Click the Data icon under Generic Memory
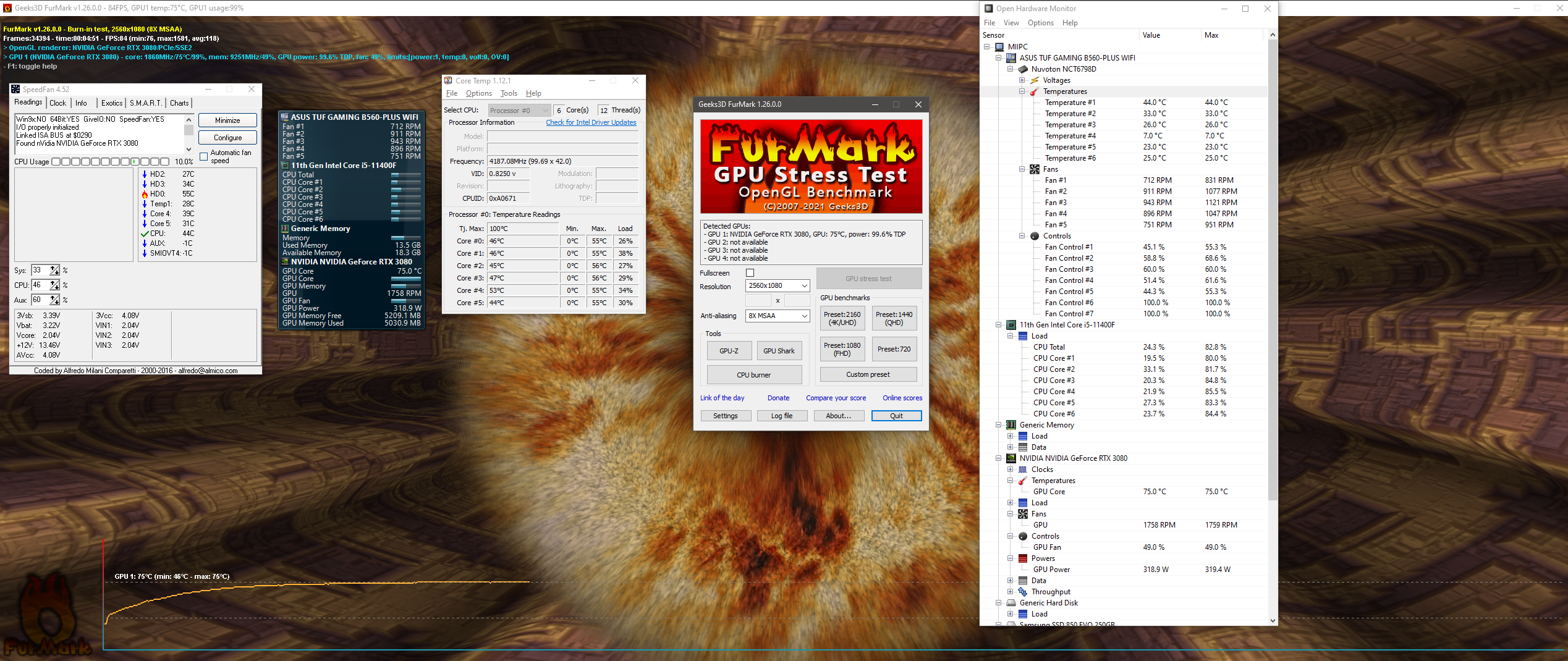 pos(1023,447)
